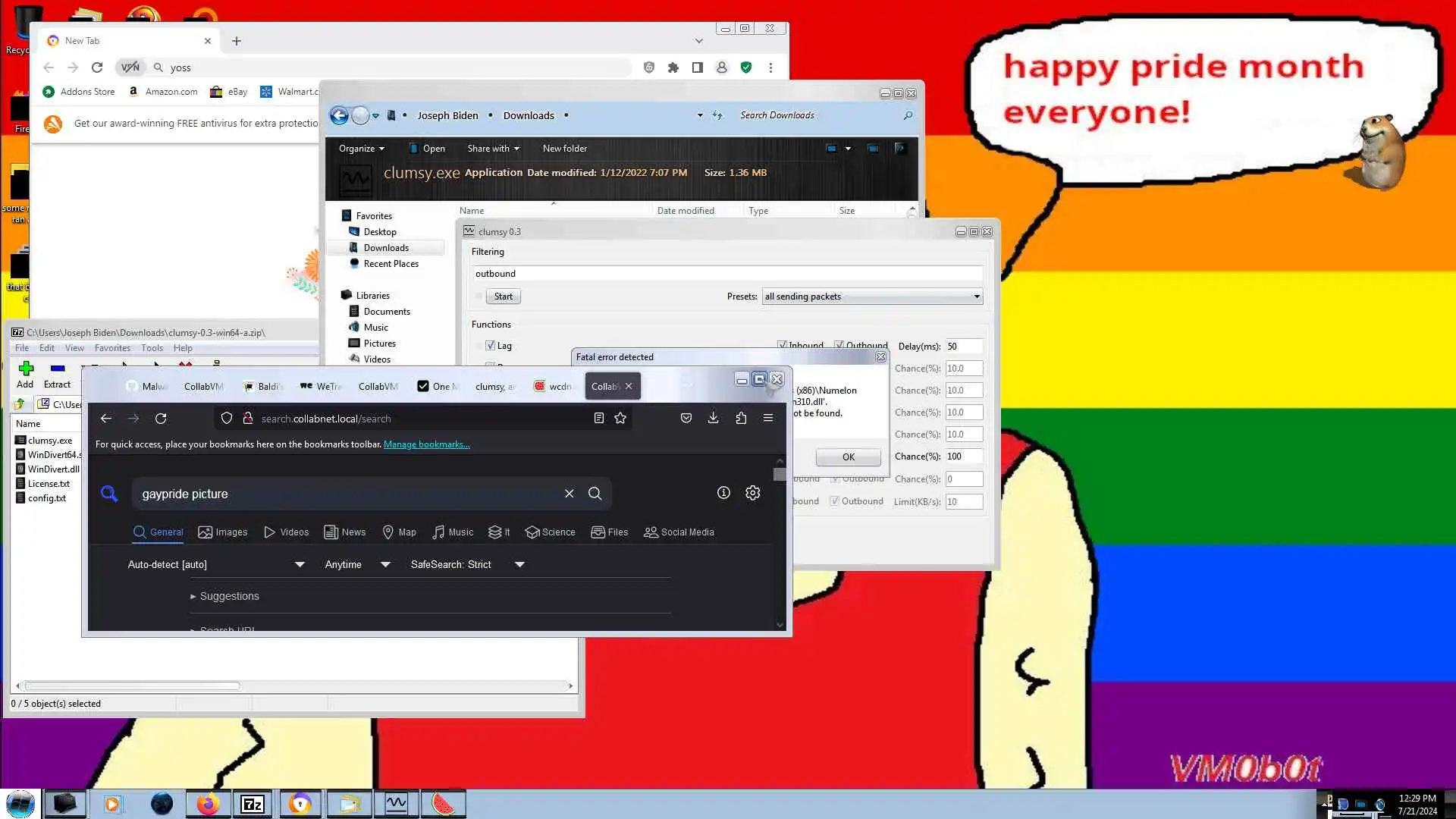Toggle the Lag checkbox in clumsy
1456x819 pixels.
490,346
